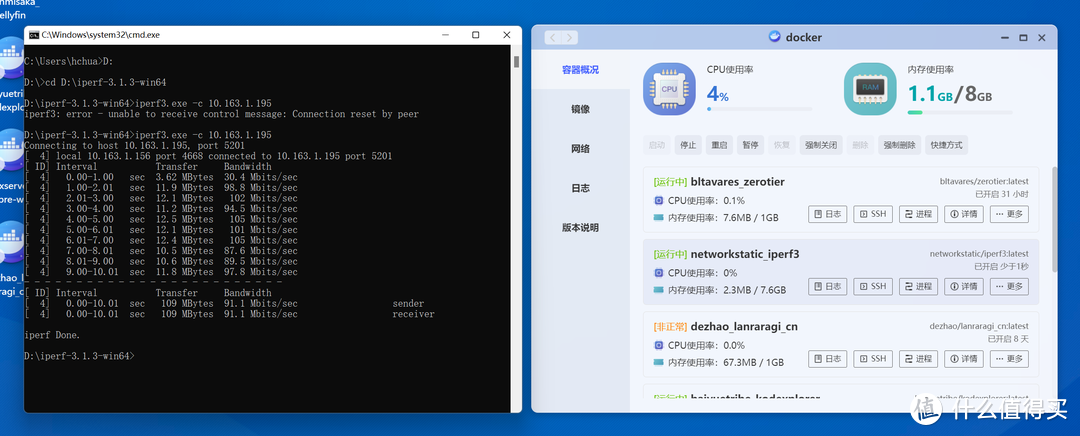Click image name networkstatic/iperf3:latest
Image resolution: width=1080 pixels, height=436 pixels.
coord(979,254)
